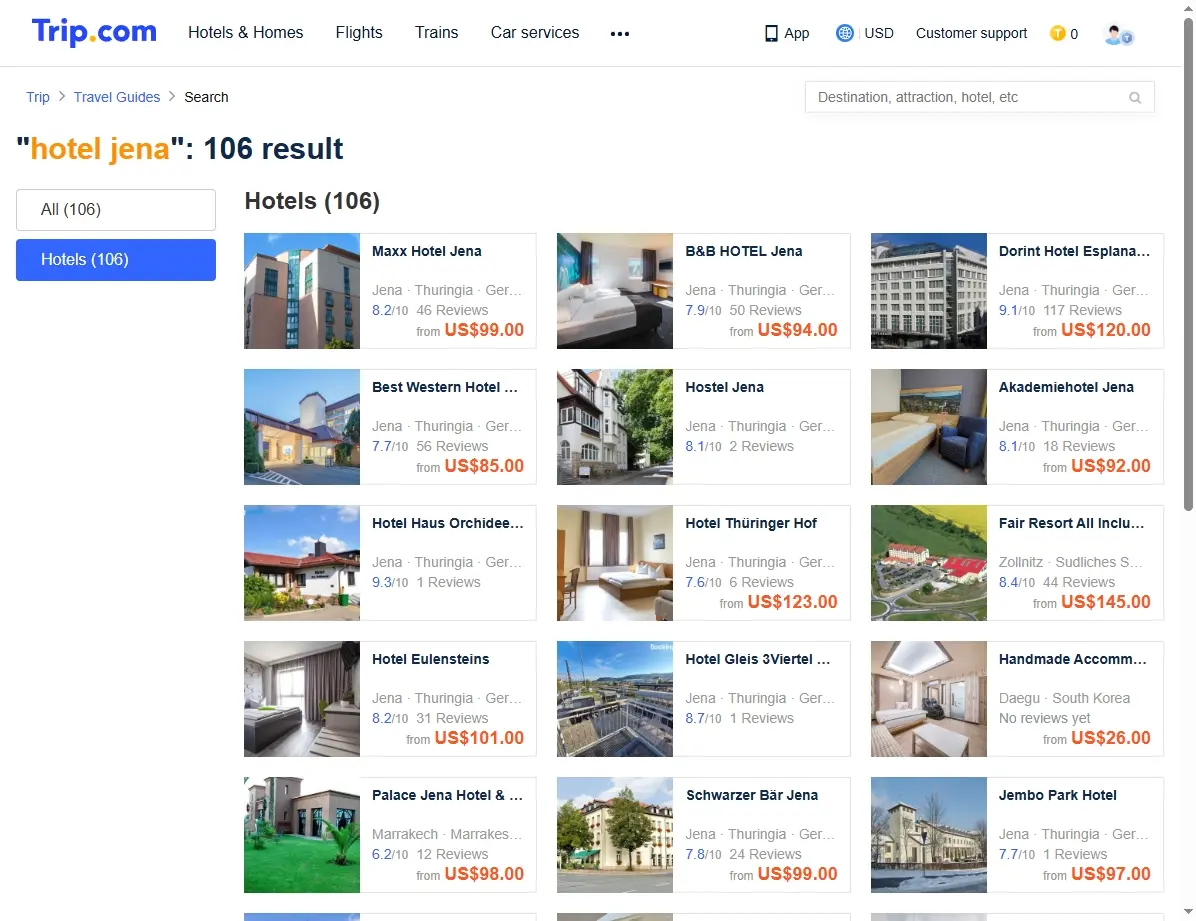The image size is (1196, 921).
Task: Open the USD currency selector
Action: 879,34
